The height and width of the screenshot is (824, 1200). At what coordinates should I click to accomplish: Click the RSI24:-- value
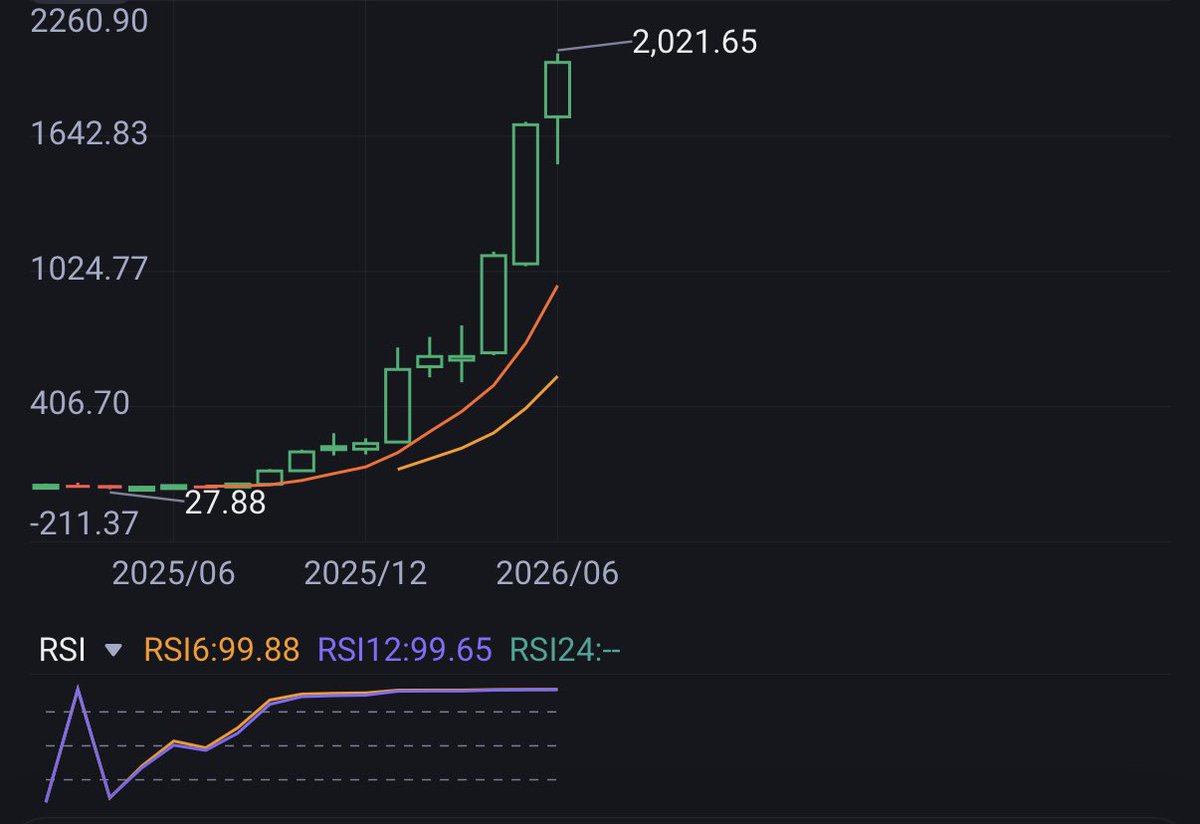coord(565,650)
